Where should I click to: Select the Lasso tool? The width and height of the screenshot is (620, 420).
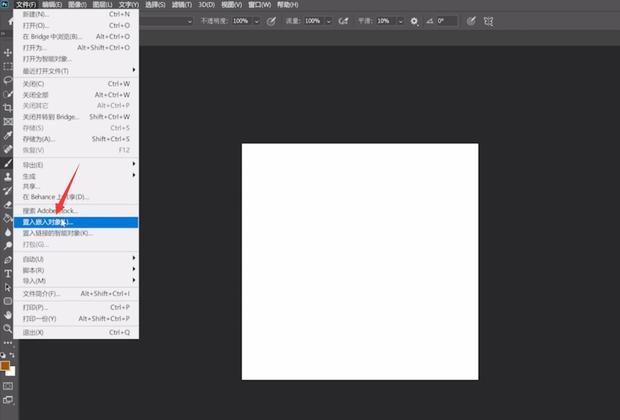coord(8,80)
